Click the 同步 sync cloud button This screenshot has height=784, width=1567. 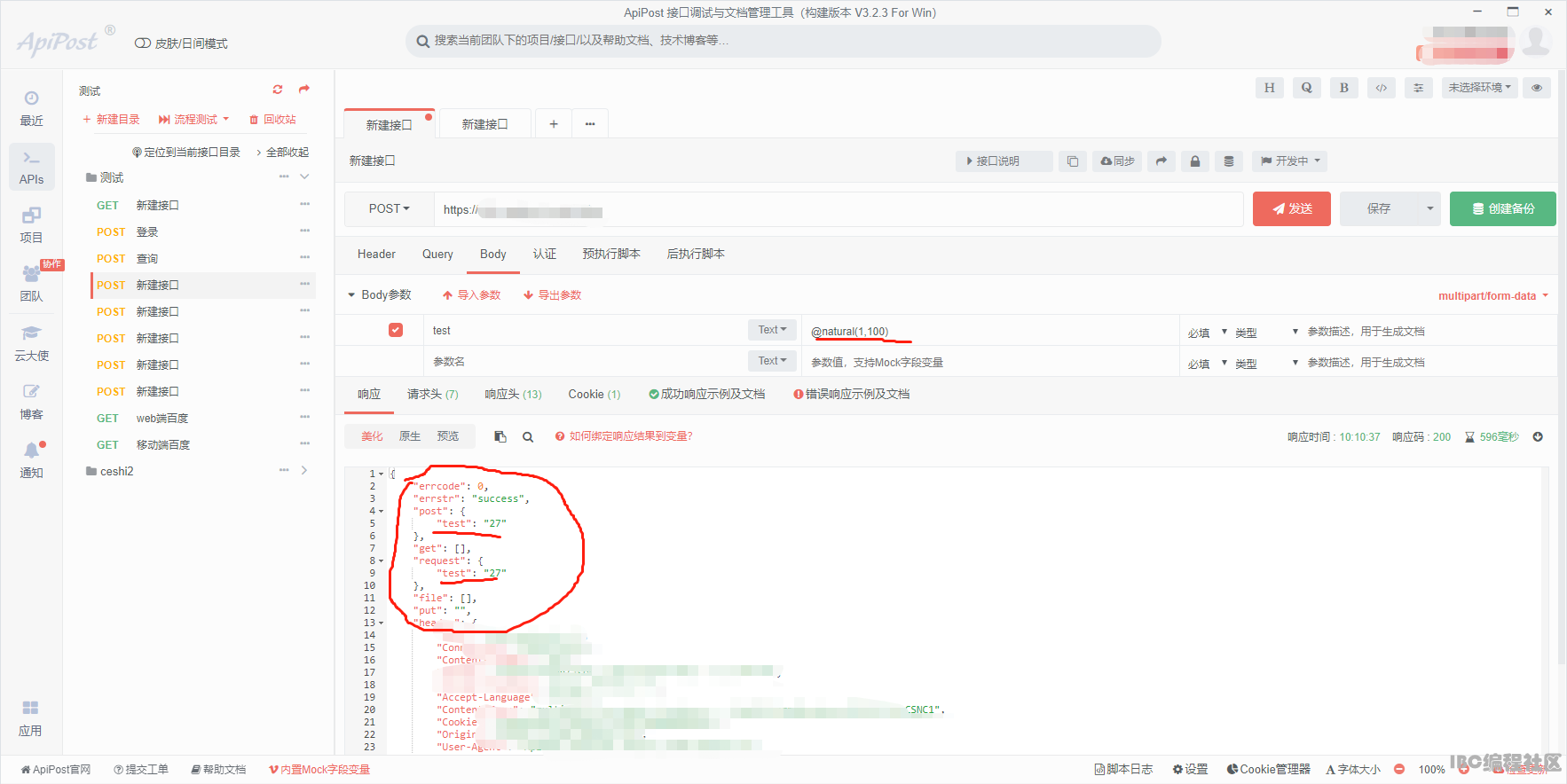click(1117, 161)
